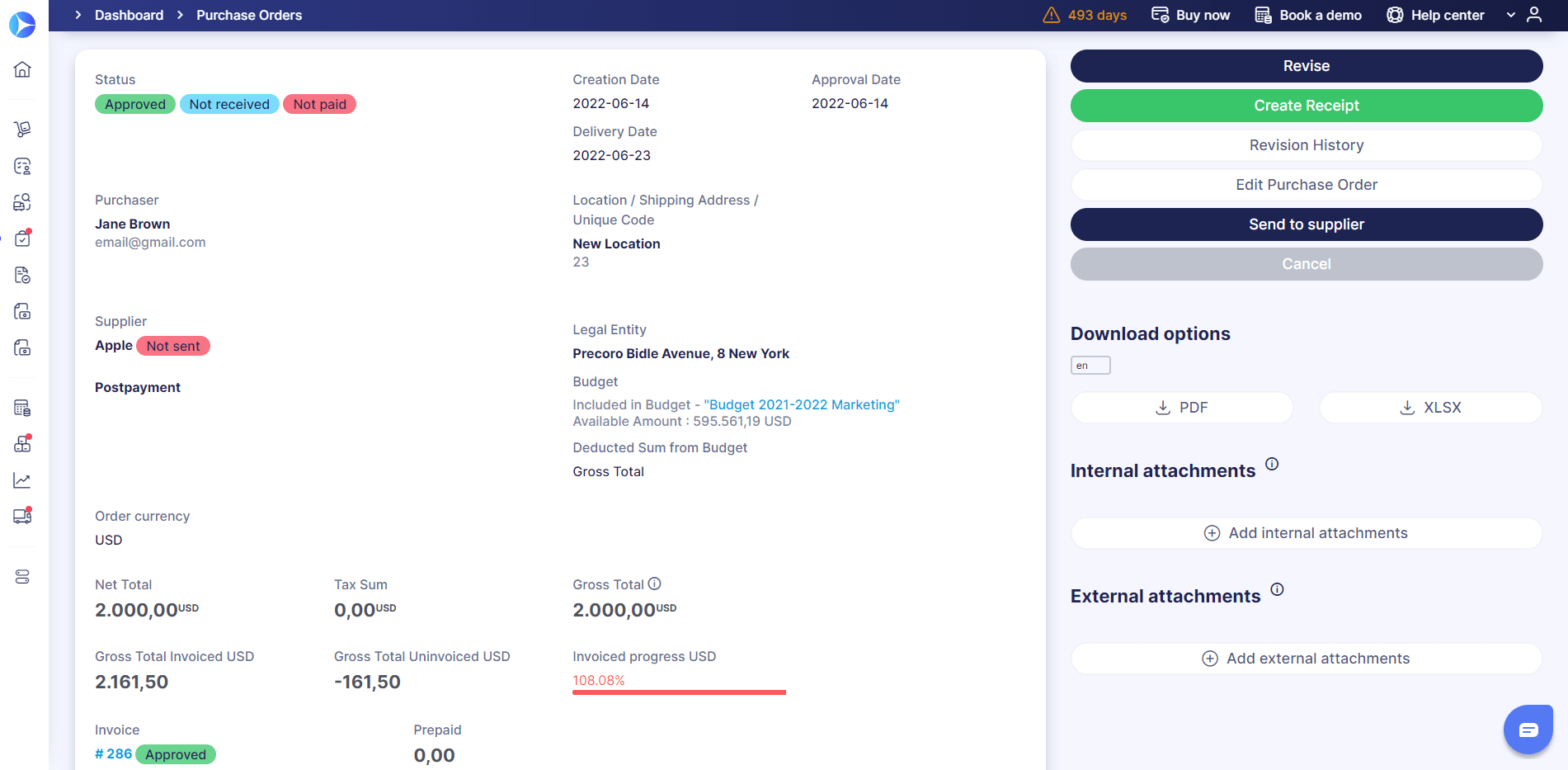Open the suppliers truck-search icon in sidebar
Image resolution: width=1568 pixels, height=770 pixels.
22,201
